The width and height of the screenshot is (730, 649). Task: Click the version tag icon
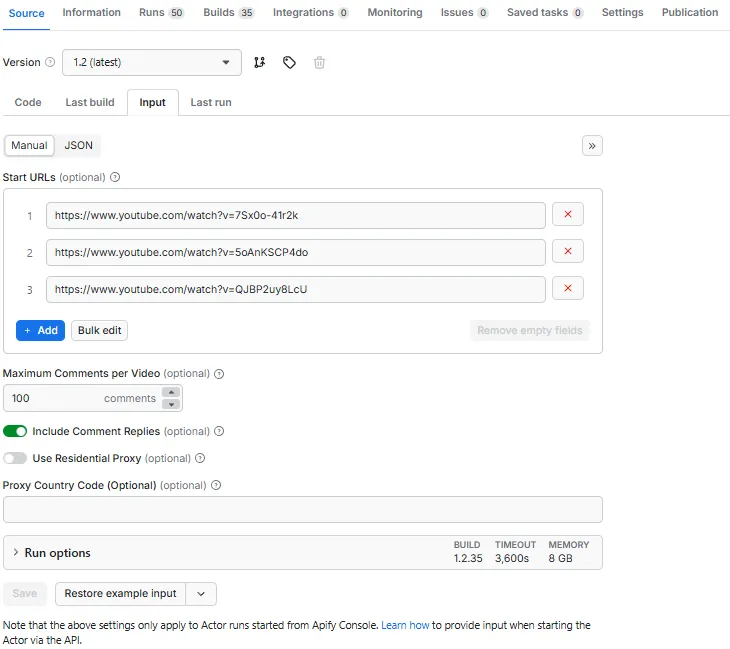coord(289,62)
